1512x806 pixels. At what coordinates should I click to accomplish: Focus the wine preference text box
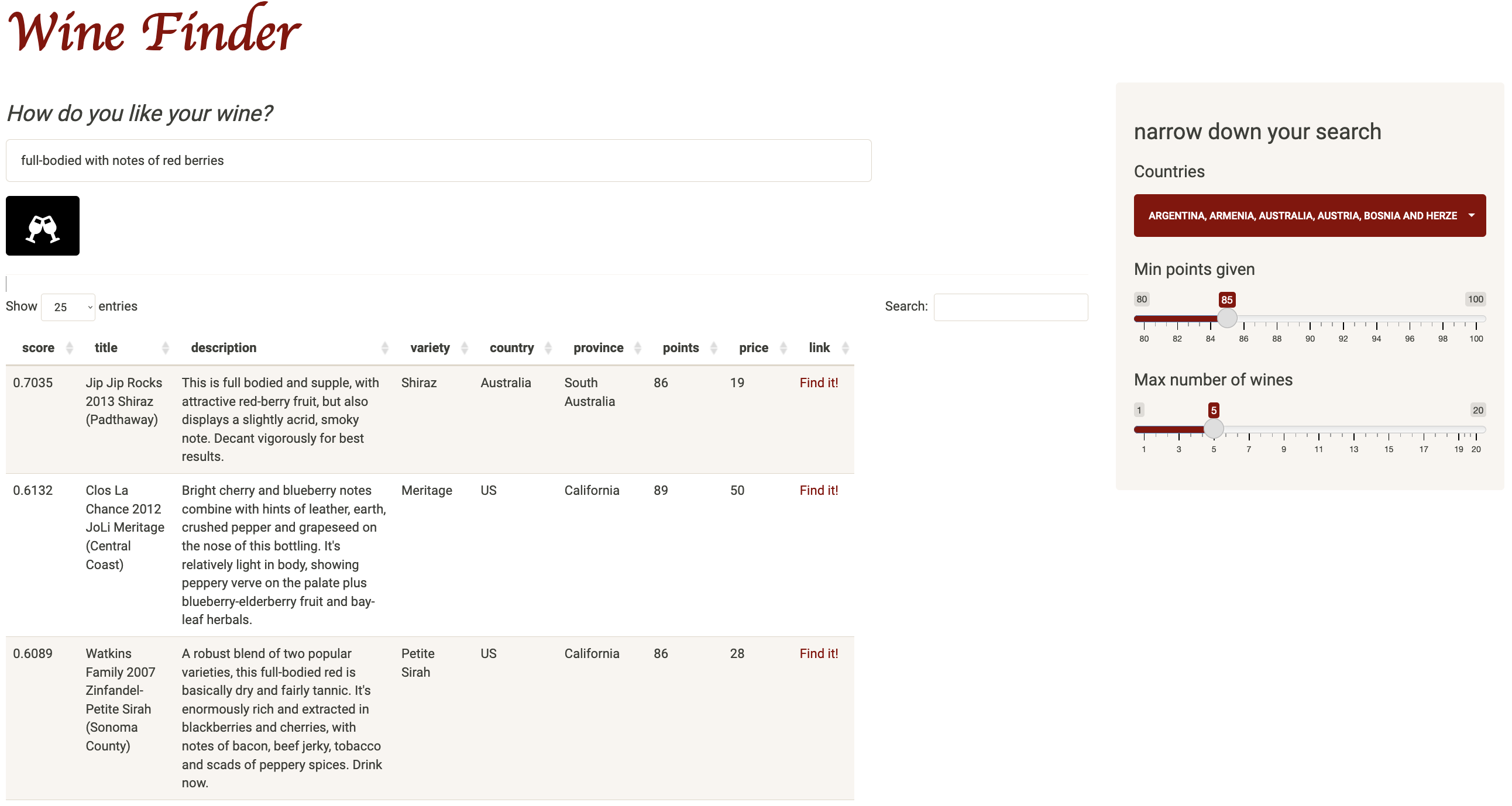438,160
